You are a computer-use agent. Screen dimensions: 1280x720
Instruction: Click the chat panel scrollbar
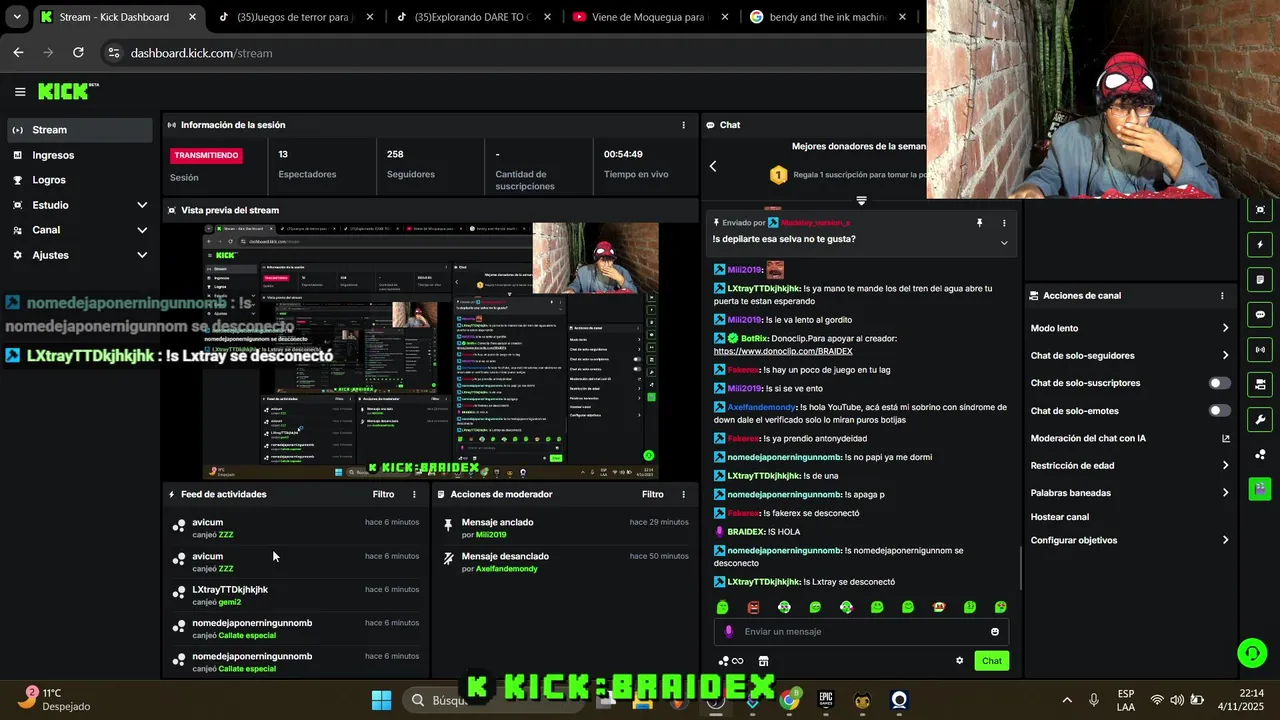(1020, 568)
